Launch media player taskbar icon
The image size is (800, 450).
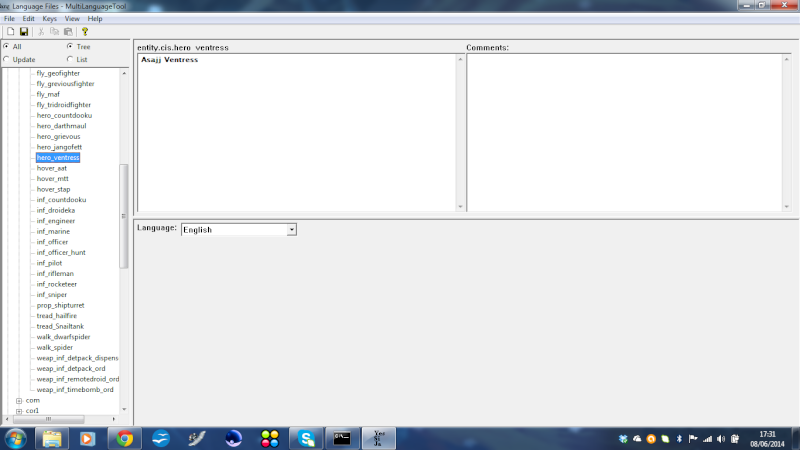87,439
